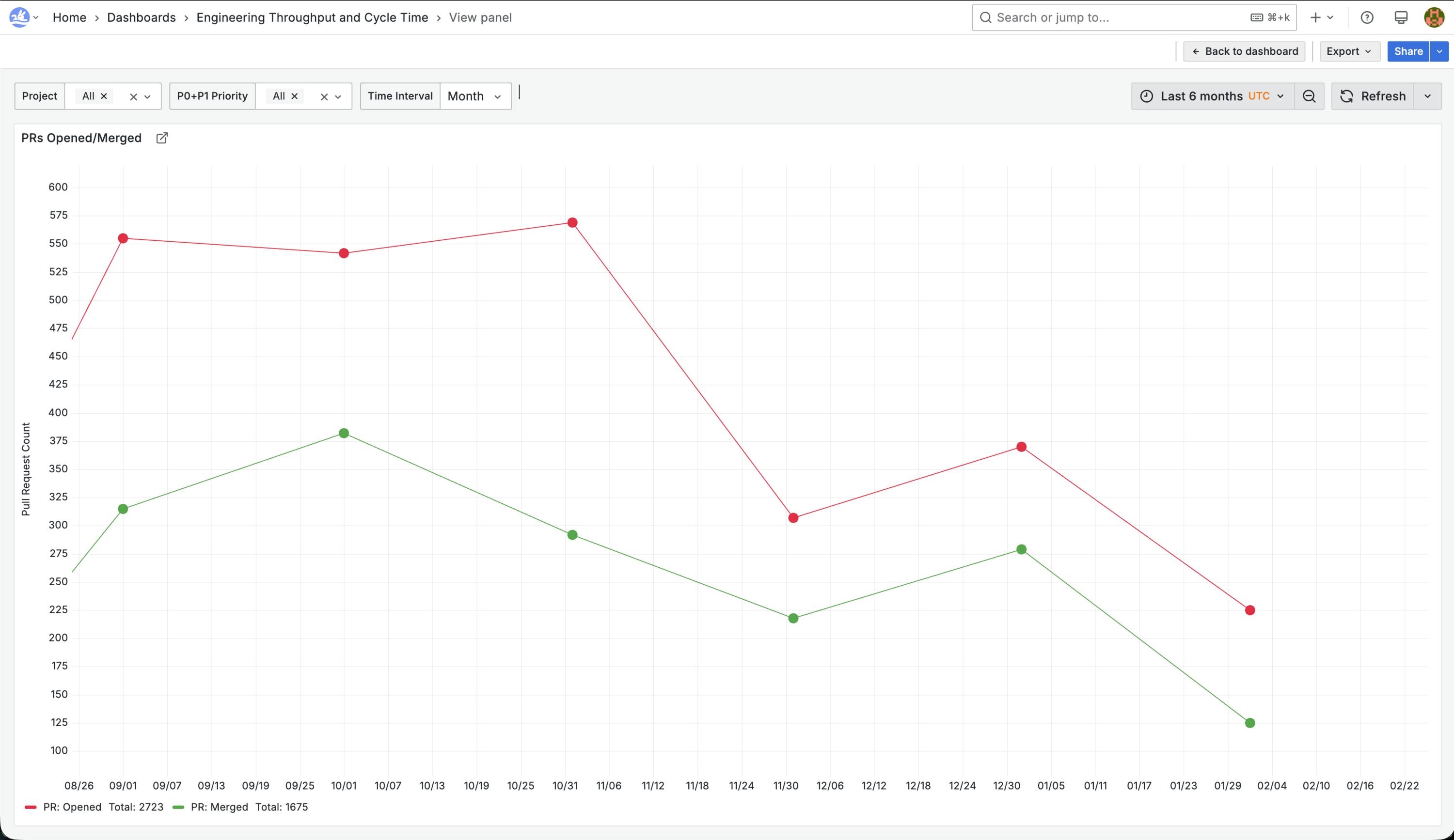
Task: Expand the Time Interval Month dropdown
Action: click(475, 96)
